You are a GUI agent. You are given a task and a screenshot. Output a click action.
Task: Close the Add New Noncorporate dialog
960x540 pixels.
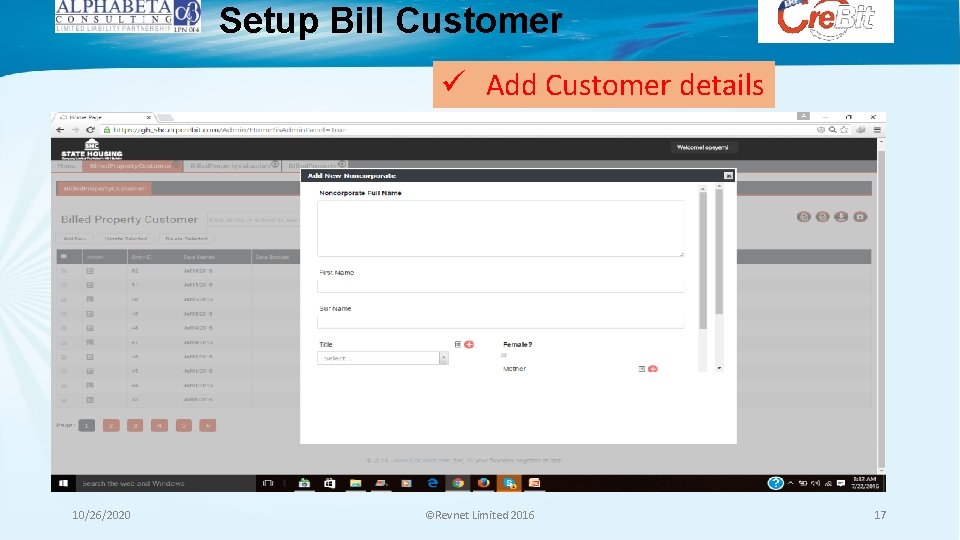[x=728, y=176]
